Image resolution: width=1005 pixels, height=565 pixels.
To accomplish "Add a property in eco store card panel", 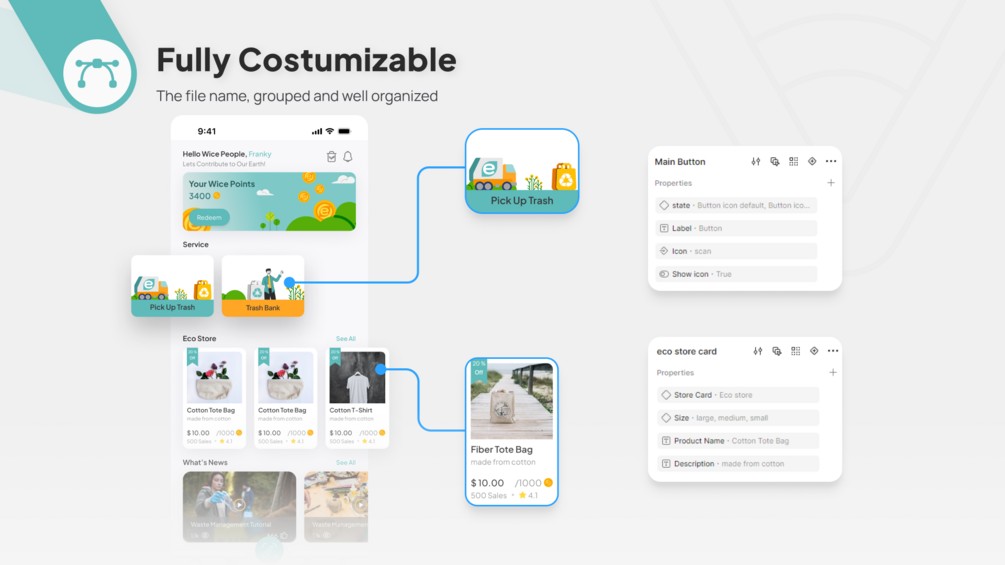I will click(833, 372).
